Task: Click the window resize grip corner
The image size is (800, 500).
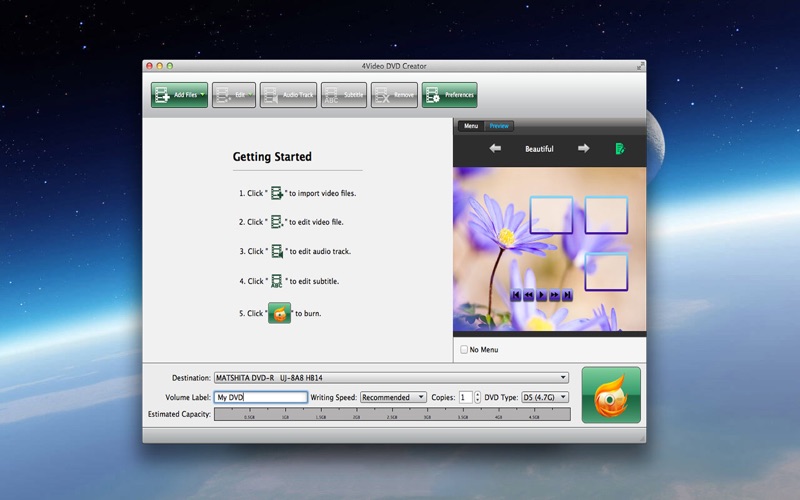Action: (x=642, y=439)
